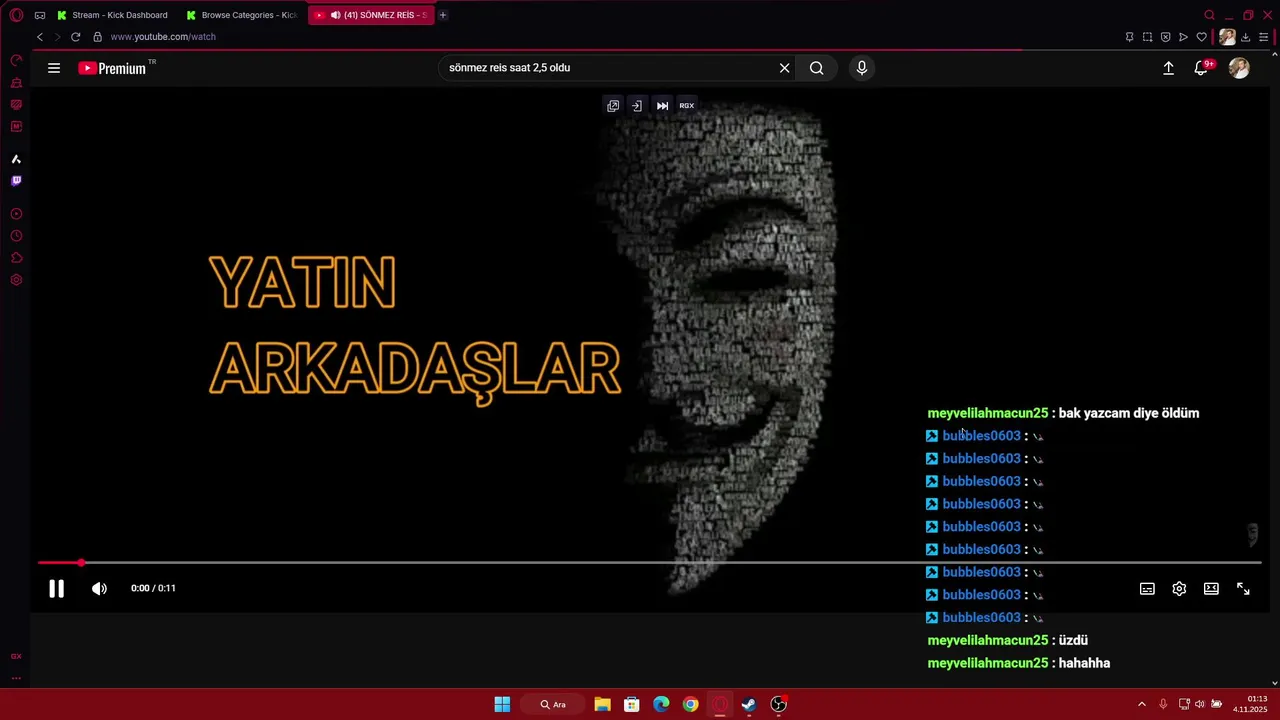Click the exit-arrow icon in video overlay
1280x720 pixels.
tap(637, 106)
